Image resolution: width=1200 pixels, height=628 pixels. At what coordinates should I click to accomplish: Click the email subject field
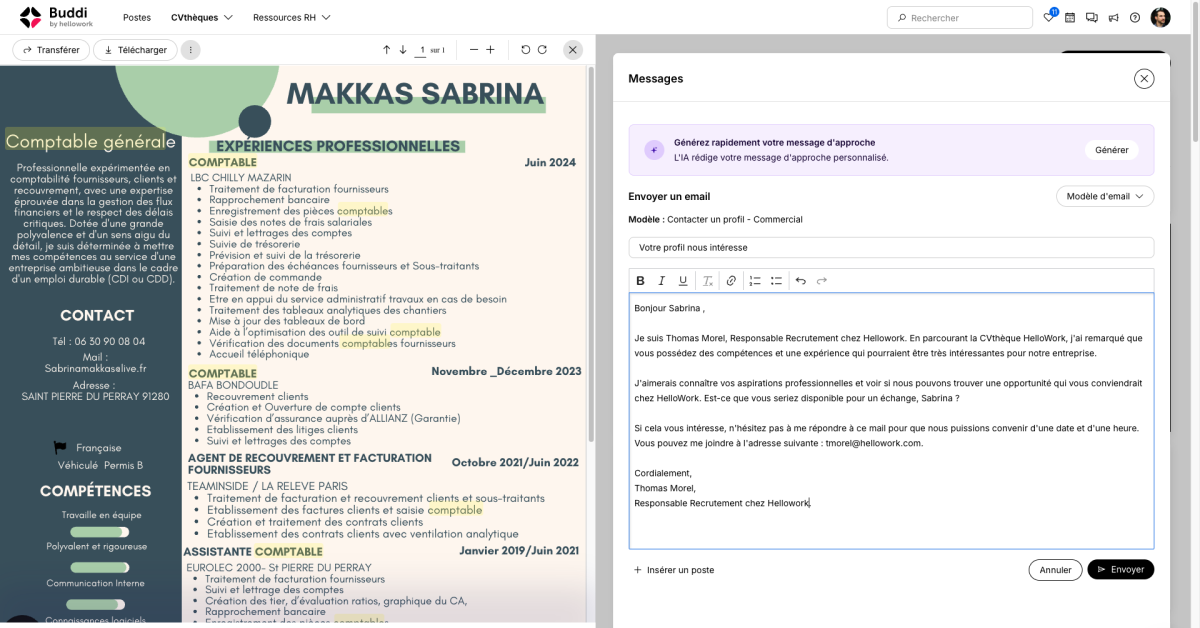click(890, 247)
